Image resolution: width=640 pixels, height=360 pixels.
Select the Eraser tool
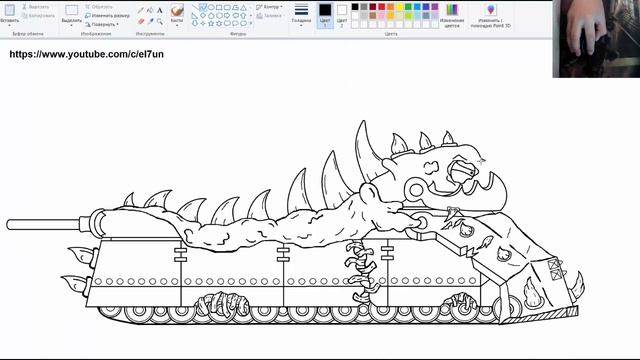coord(140,21)
